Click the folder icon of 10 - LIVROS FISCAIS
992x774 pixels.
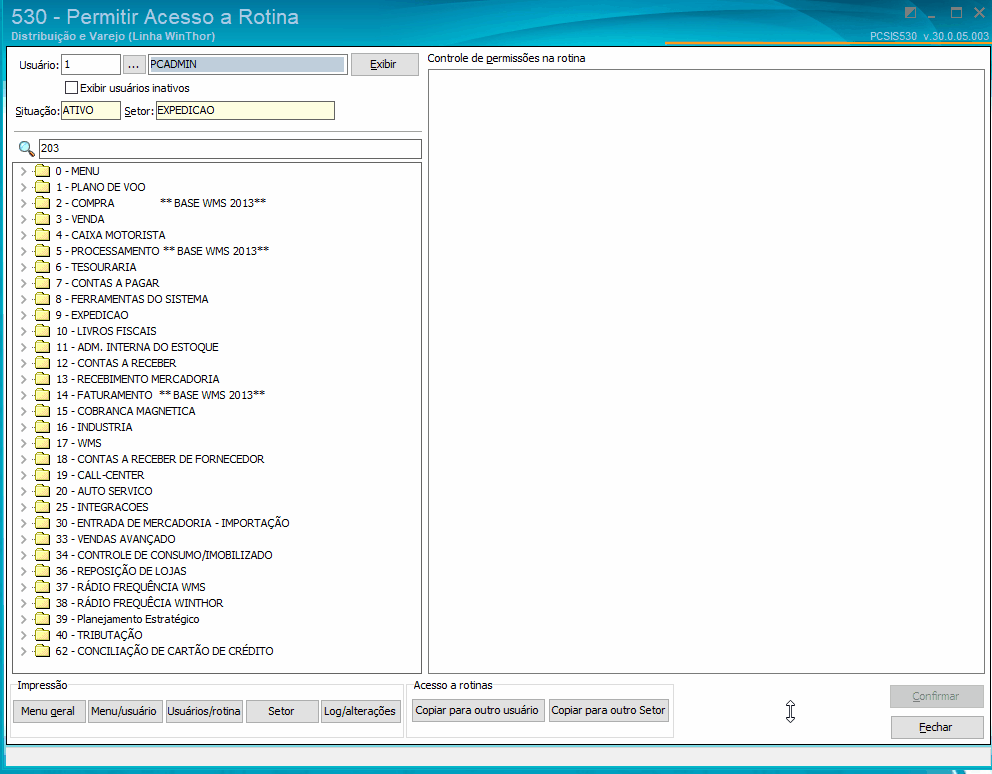click(42, 331)
